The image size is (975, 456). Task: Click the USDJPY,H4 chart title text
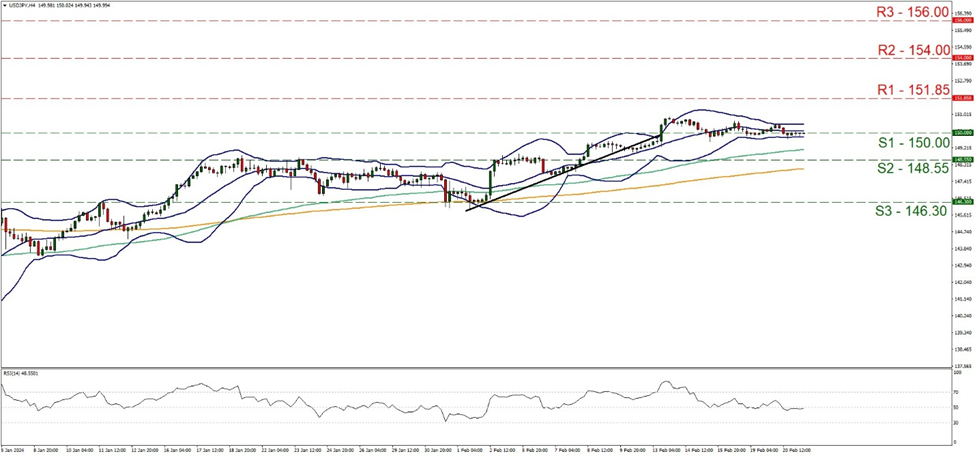coord(24,5)
